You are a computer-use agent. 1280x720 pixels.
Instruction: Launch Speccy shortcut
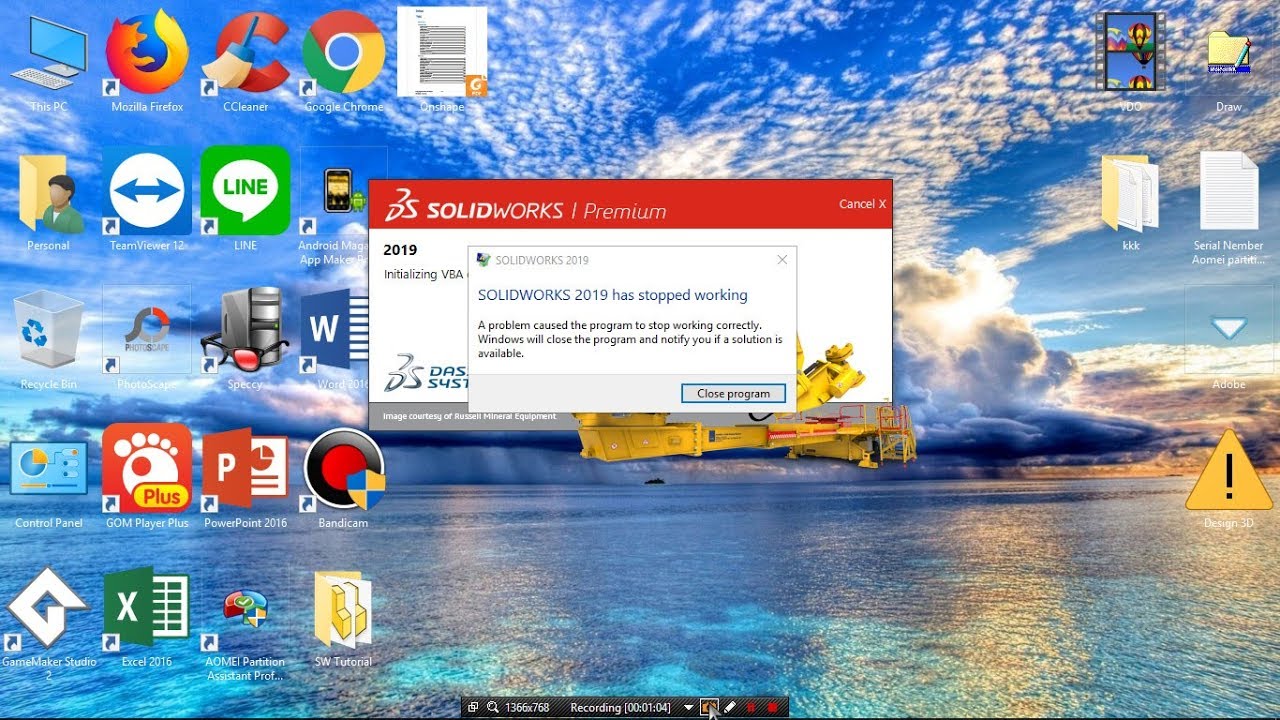coord(245,340)
